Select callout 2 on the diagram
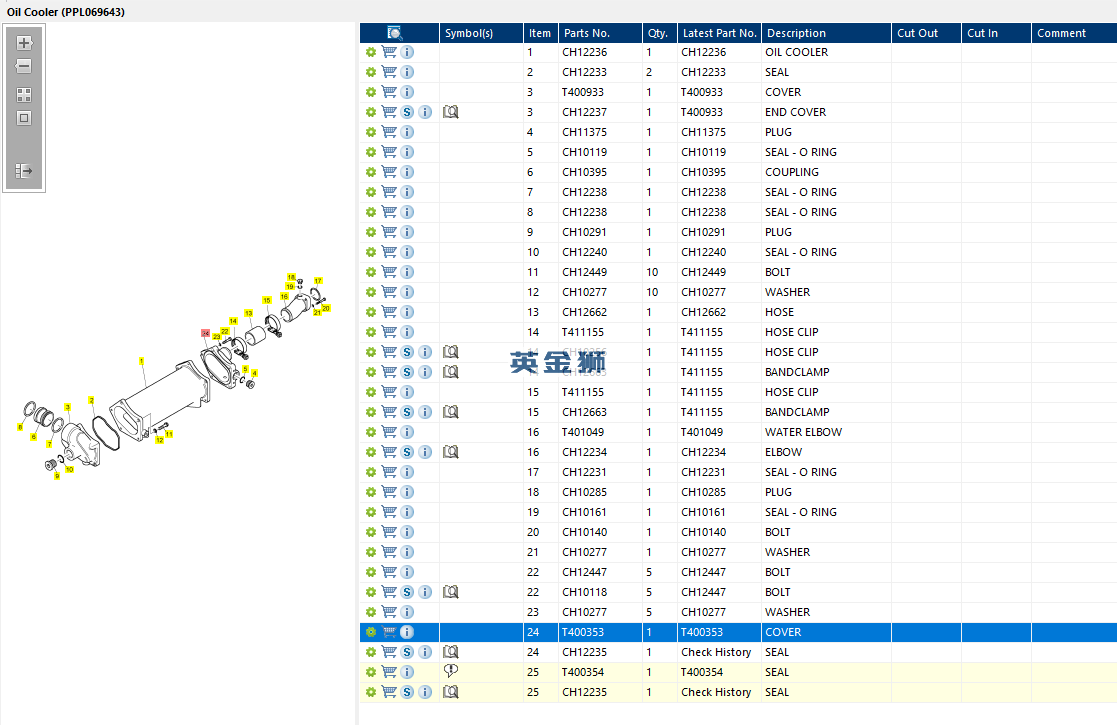The image size is (1117, 725). [91, 400]
